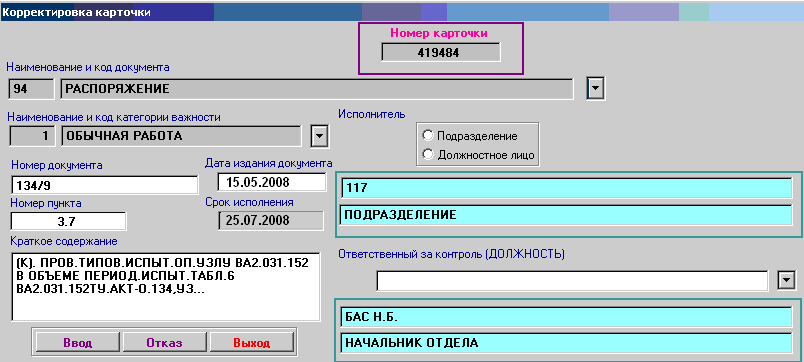
Task: Click the empty Ответственный за контроль combo field
Action: [572, 280]
